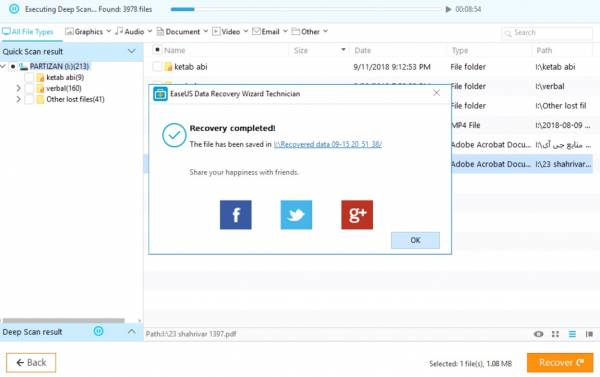Screen dimensions: 600x377
Task: Click the scan progress bar
Action: tap(306, 9)
